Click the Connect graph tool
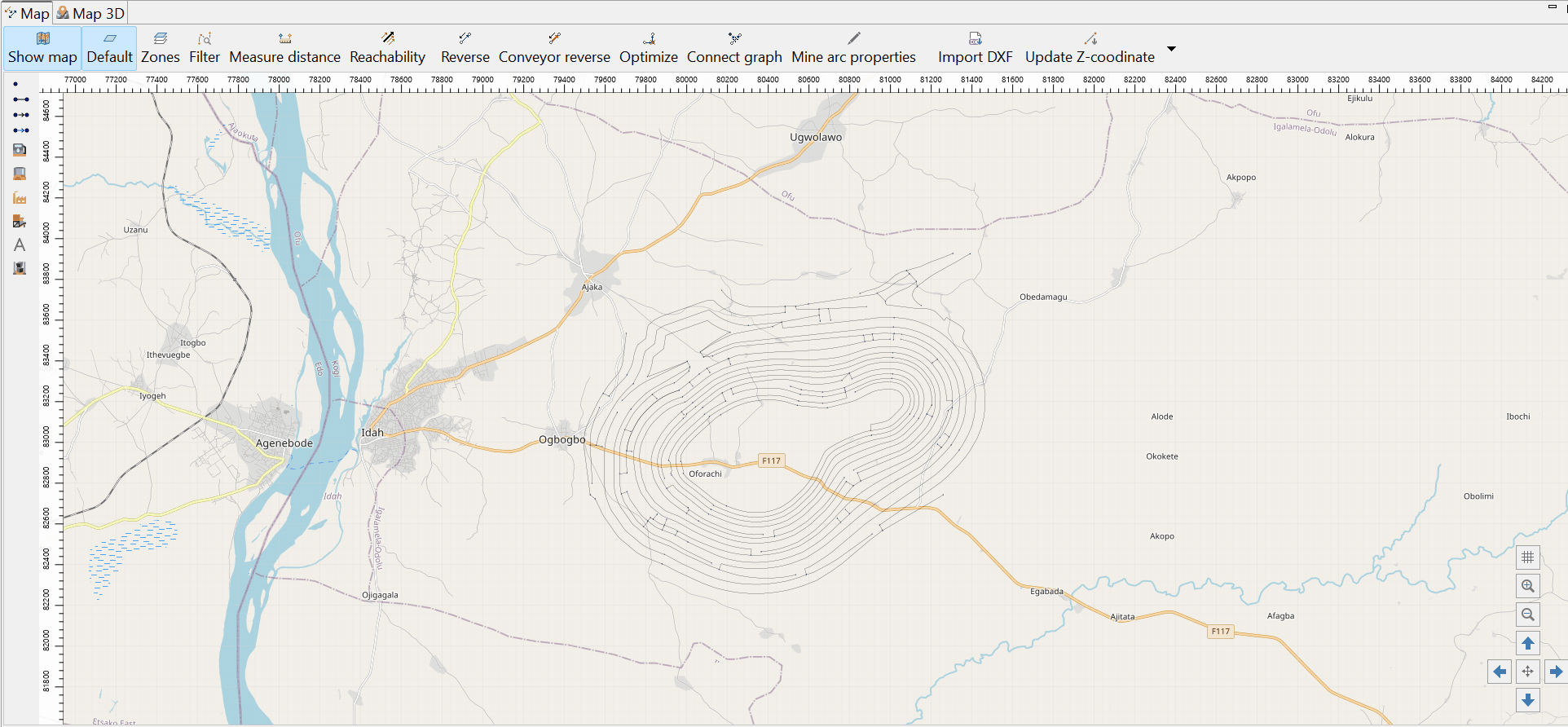 coord(734,48)
